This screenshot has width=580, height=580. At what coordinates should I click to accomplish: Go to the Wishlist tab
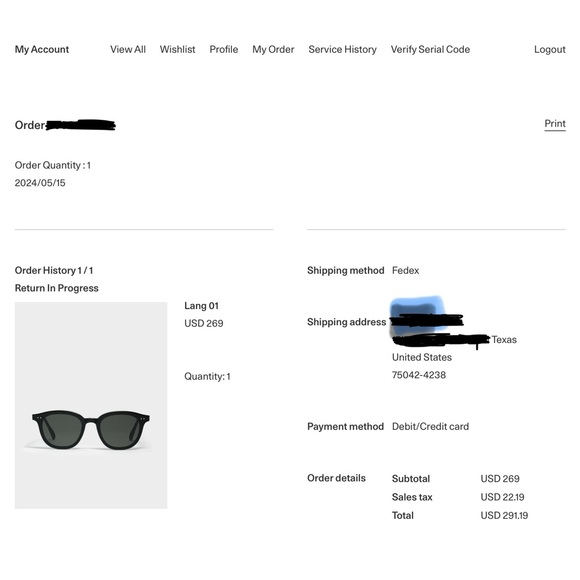[178, 50]
